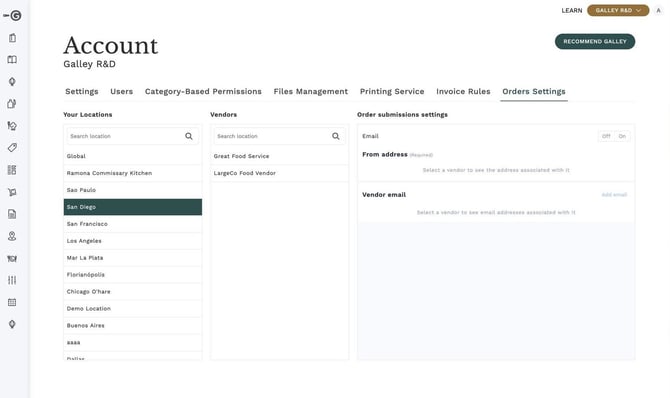Click the search magnifier in Your Locations
This screenshot has width=670, height=398.
(189, 136)
